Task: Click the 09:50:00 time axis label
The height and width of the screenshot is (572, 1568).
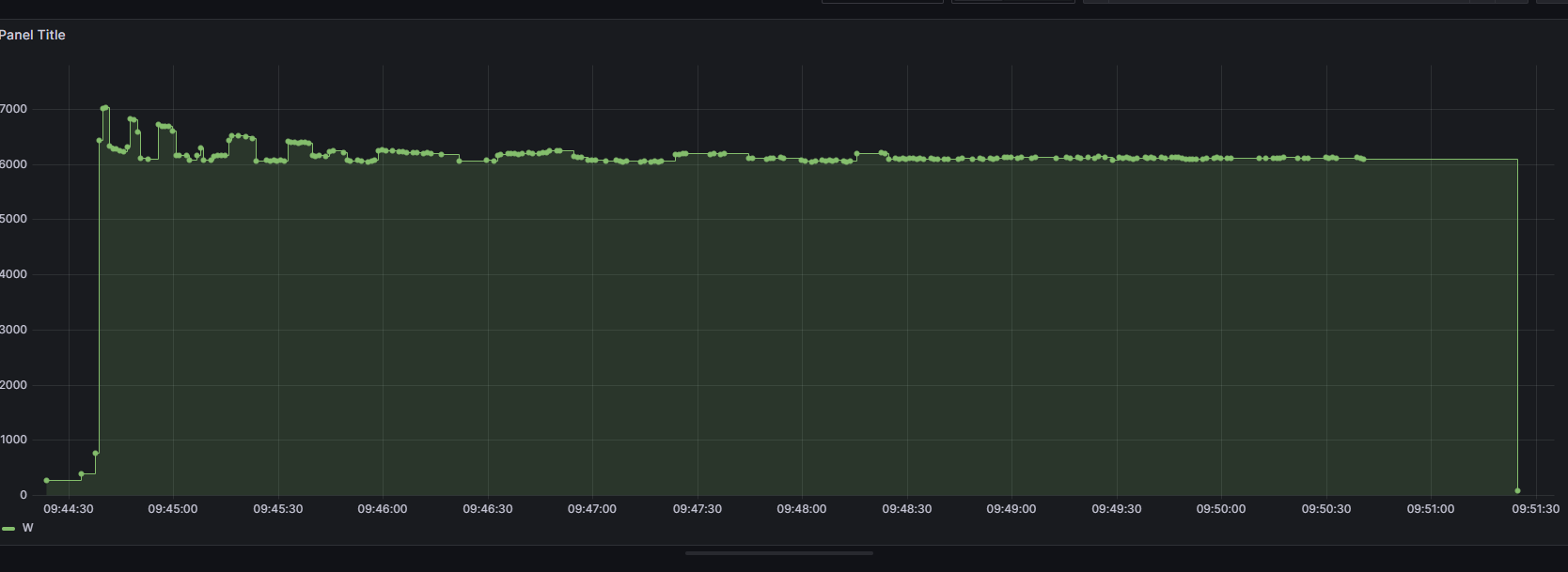Action: pos(1221,509)
